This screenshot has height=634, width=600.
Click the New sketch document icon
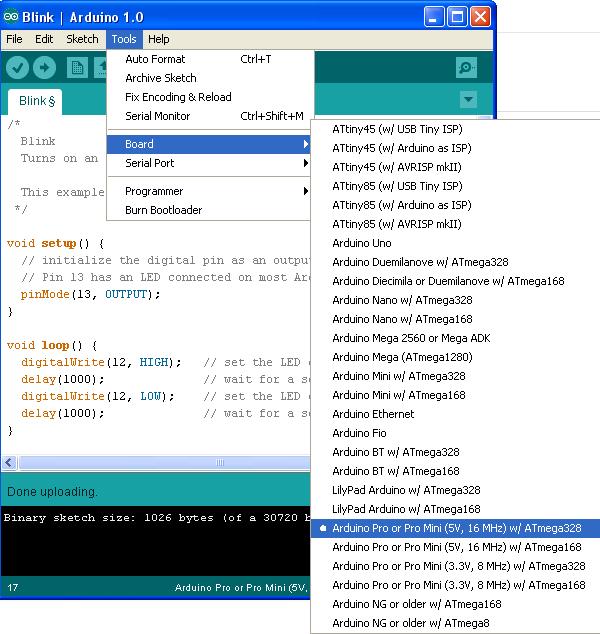[77, 68]
